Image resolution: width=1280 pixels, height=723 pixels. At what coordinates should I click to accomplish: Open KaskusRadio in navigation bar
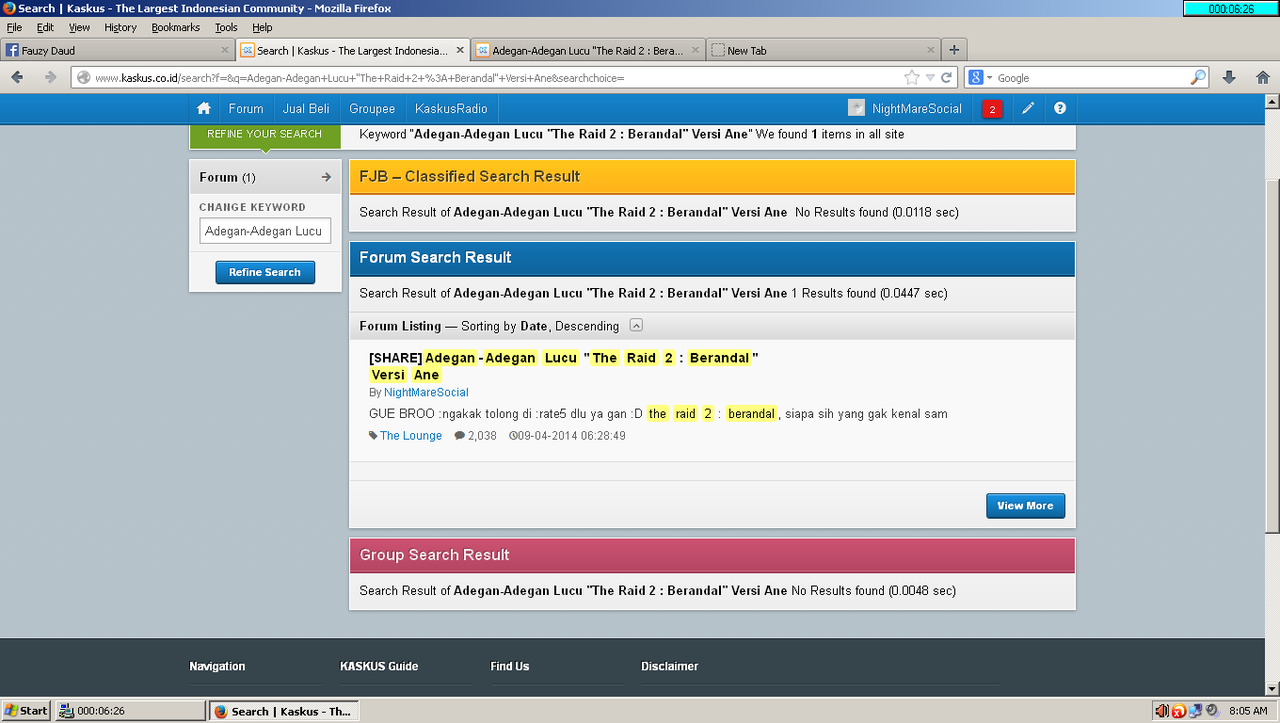pos(451,109)
